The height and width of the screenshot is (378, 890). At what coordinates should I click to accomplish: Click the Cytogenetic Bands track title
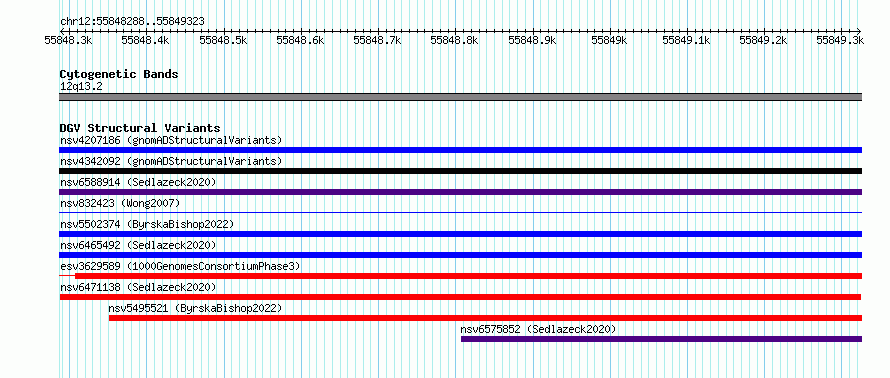point(119,74)
